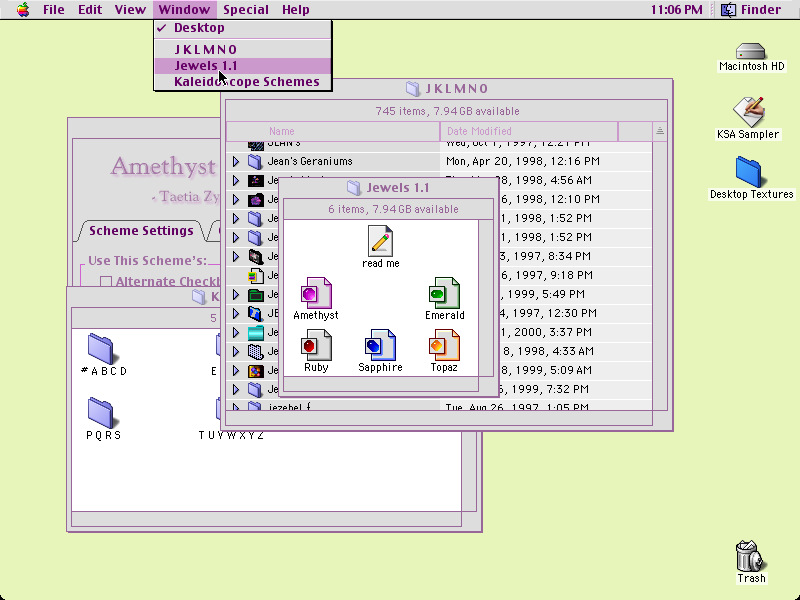
Task: Open the Edit menu
Action: (x=90, y=10)
